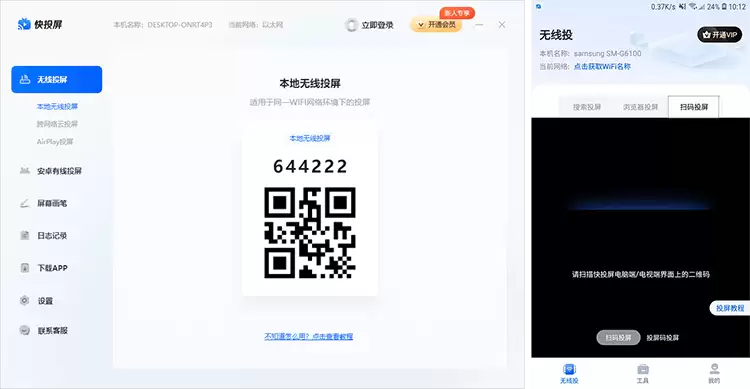
Task: Tap the 开通VIP crown button
Action: coord(719,34)
